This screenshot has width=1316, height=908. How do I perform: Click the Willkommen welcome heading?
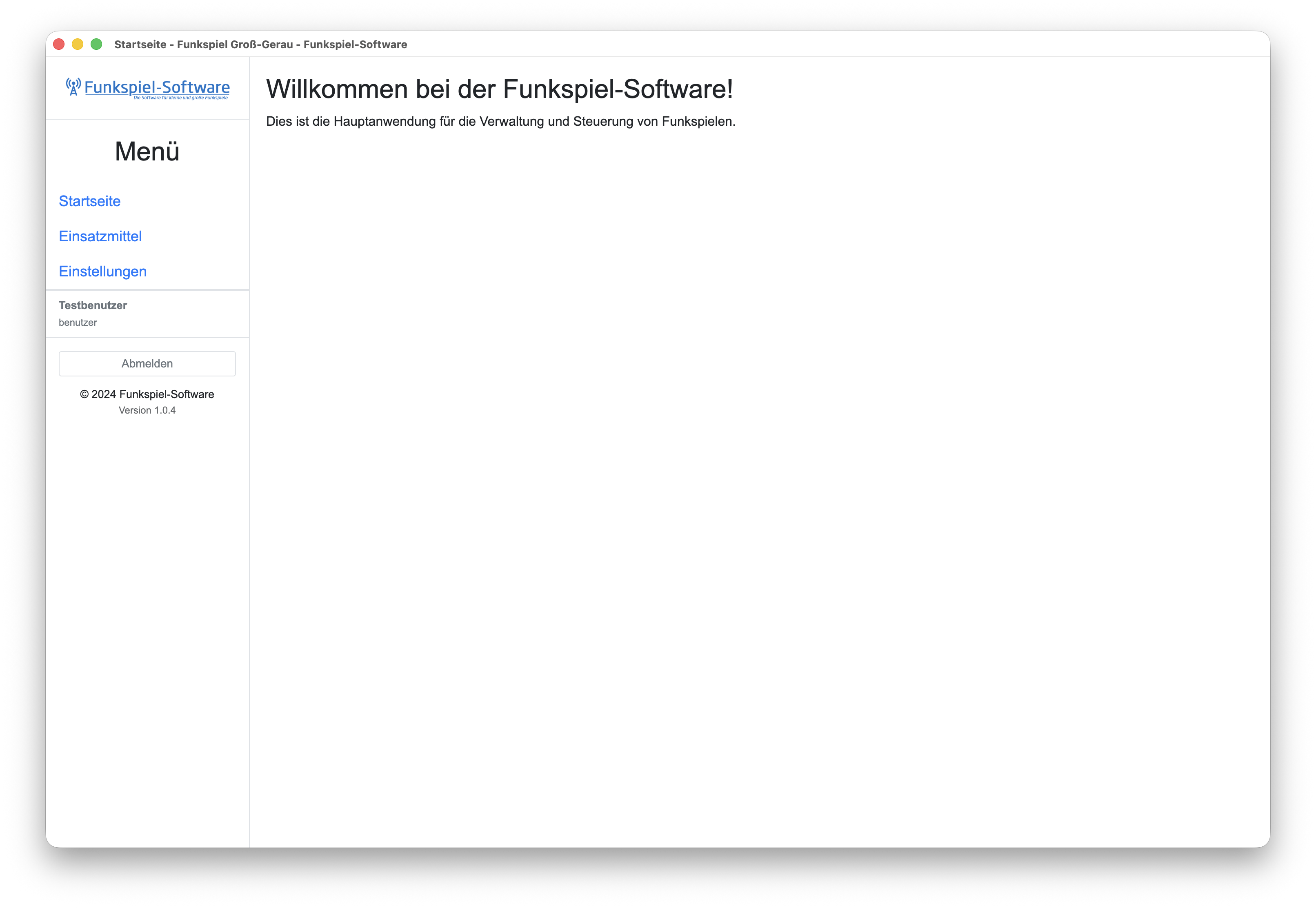pyautogui.click(x=500, y=89)
